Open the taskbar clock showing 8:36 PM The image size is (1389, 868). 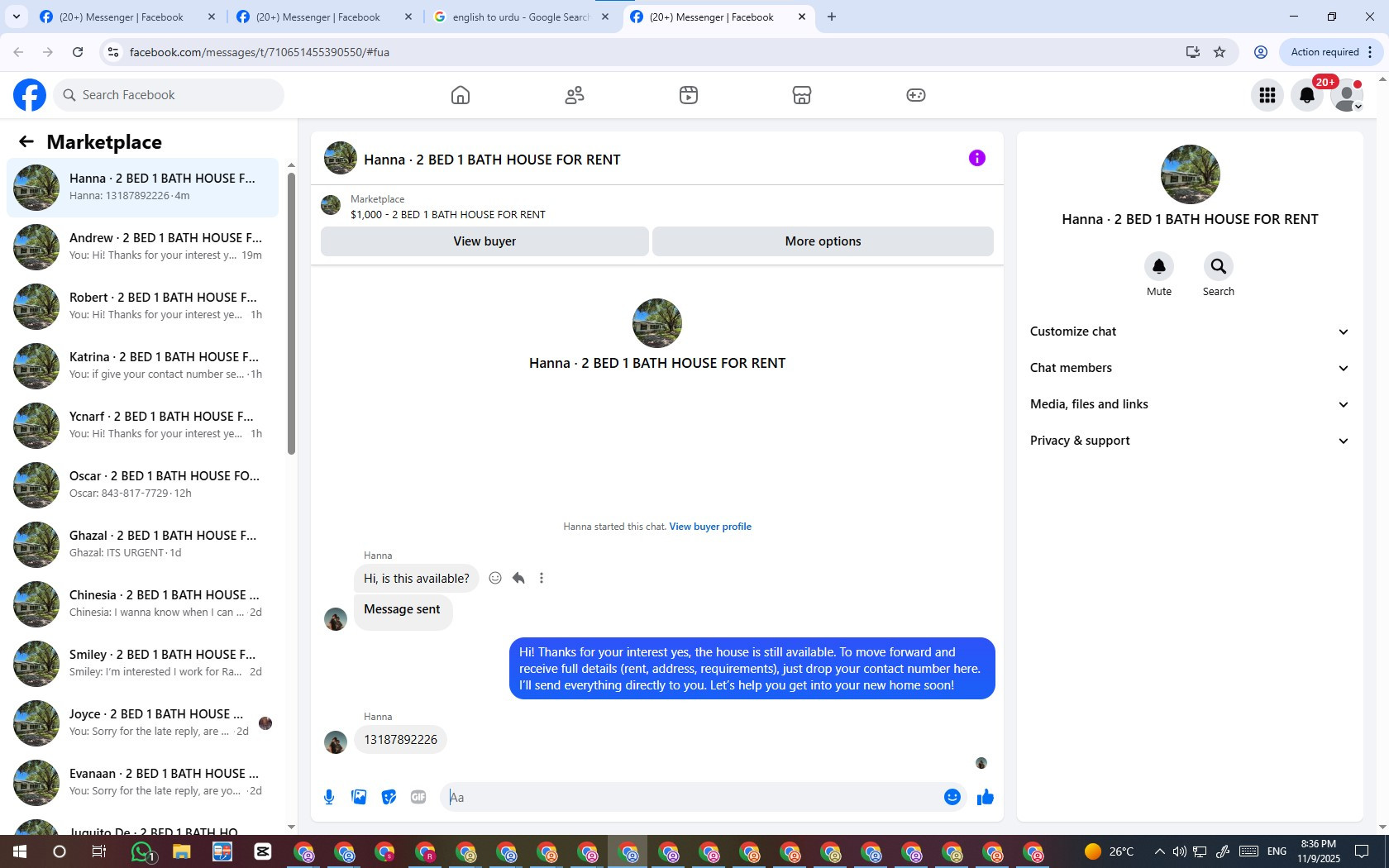click(x=1318, y=851)
